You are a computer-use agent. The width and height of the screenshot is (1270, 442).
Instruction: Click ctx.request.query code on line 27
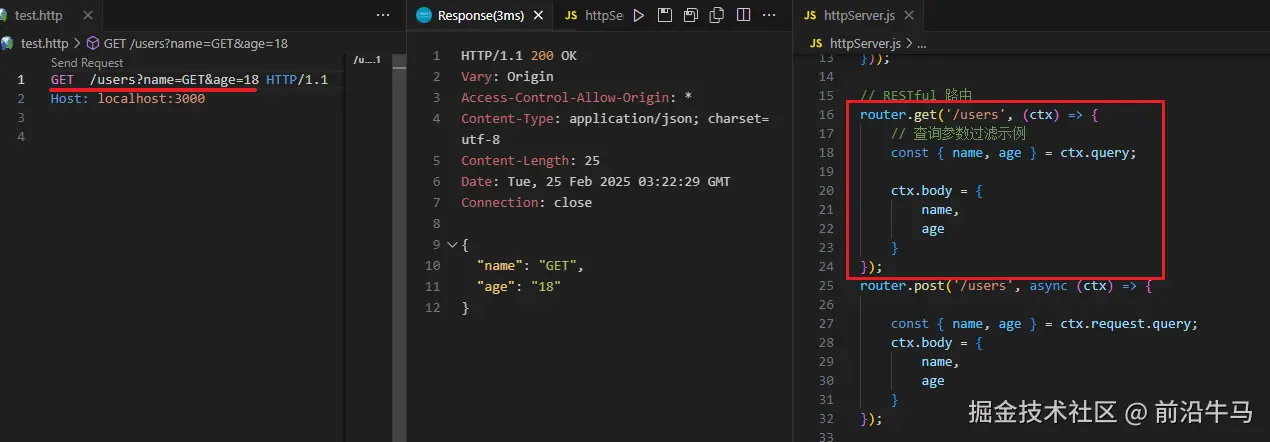pos(1045,324)
